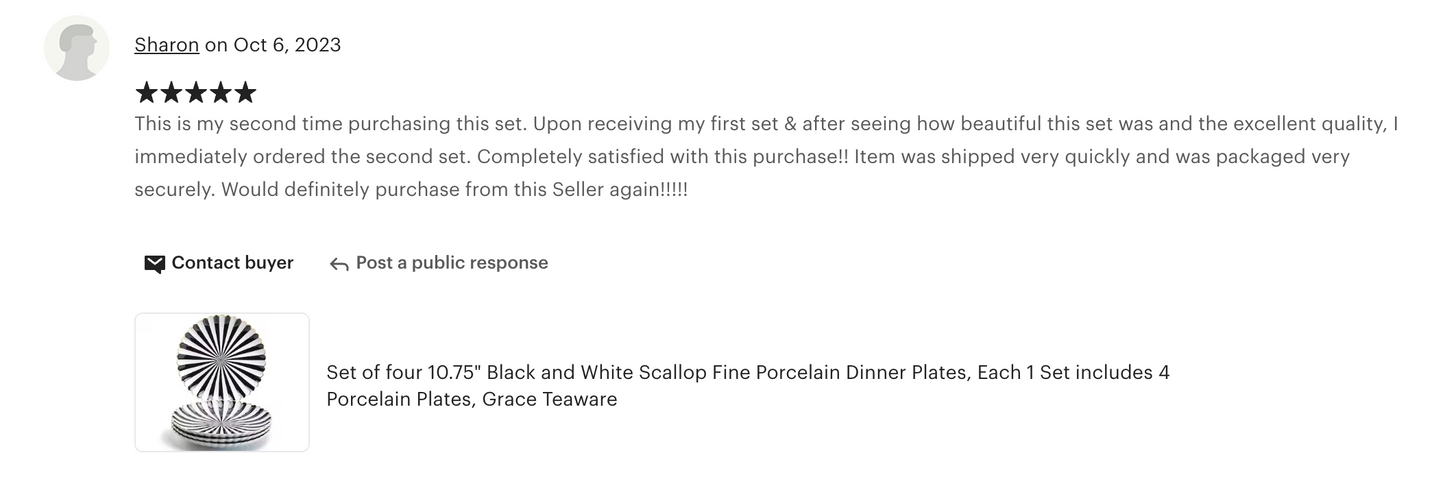
Task: Select the fourth rating star
Action: (220, 93)
